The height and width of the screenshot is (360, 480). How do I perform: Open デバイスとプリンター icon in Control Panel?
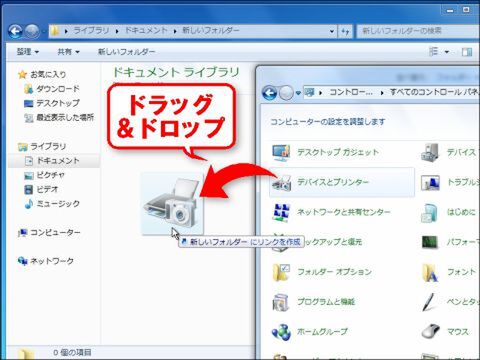pyautogui.click(x=281, y=183)
